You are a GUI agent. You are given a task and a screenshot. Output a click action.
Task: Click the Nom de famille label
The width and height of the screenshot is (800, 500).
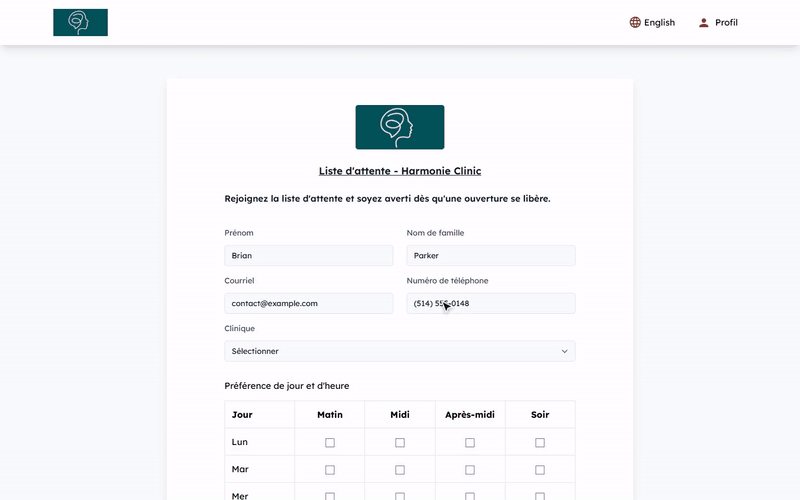pos(435,233)
